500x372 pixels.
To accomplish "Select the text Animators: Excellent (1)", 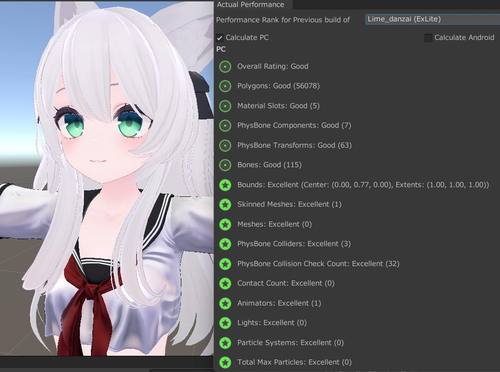I will (279, 303).
